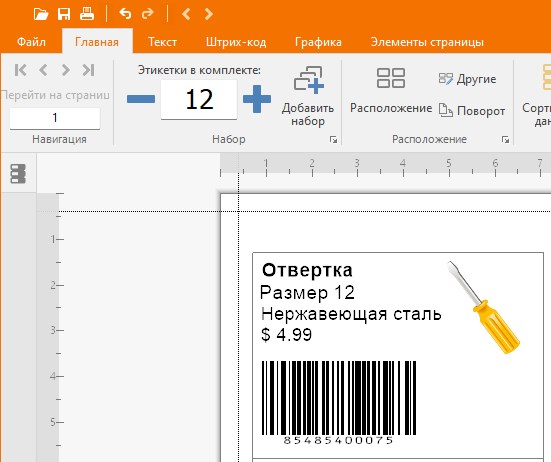Go to the previous page in Навигация
Image resolution: width=551 pixels, height=462 pixels.
[43, 70]
